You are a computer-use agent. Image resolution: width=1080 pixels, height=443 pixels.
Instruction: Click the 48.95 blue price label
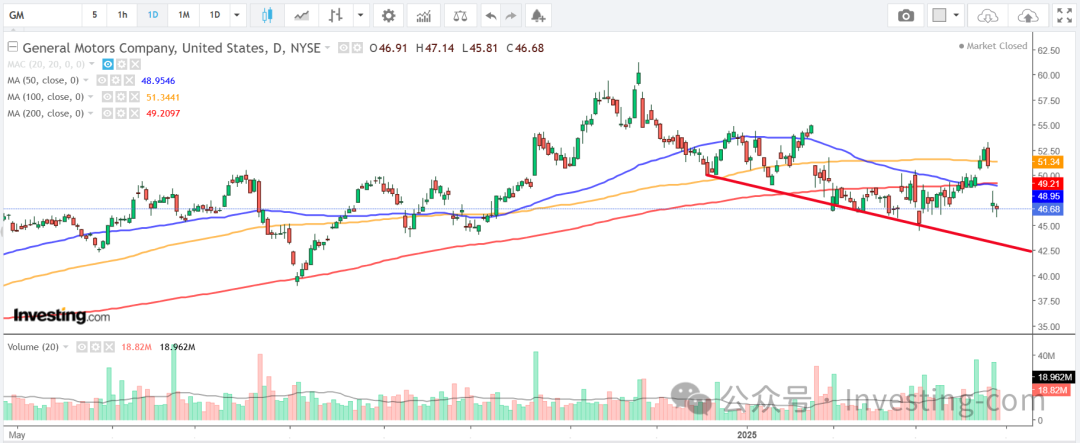click(x=1046, y=196)
